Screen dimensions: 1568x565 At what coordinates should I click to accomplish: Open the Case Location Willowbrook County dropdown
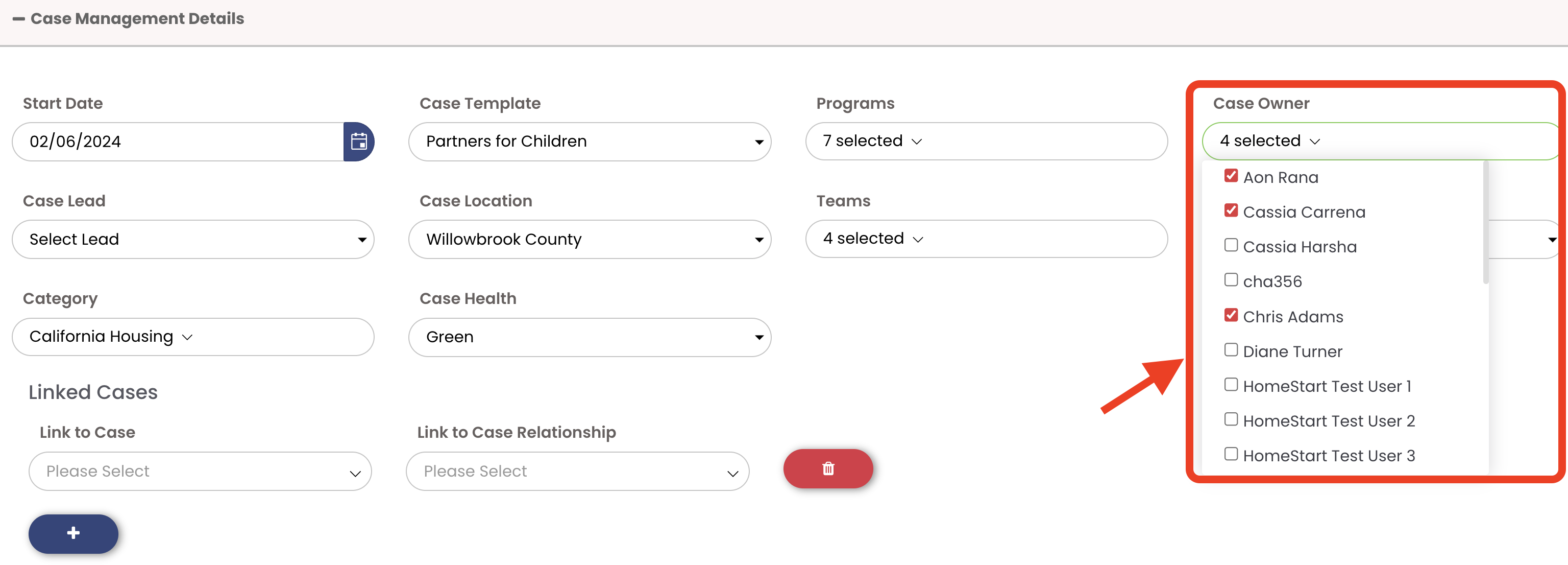point(589,239)
